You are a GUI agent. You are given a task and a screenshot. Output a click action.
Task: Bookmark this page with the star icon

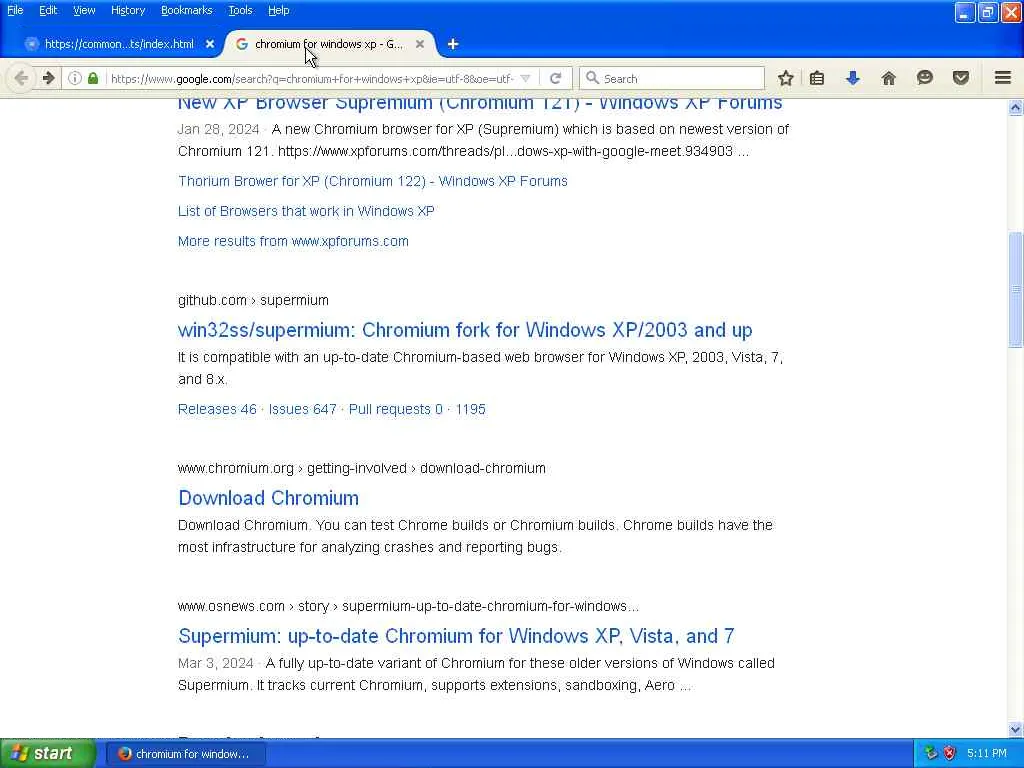786,78
